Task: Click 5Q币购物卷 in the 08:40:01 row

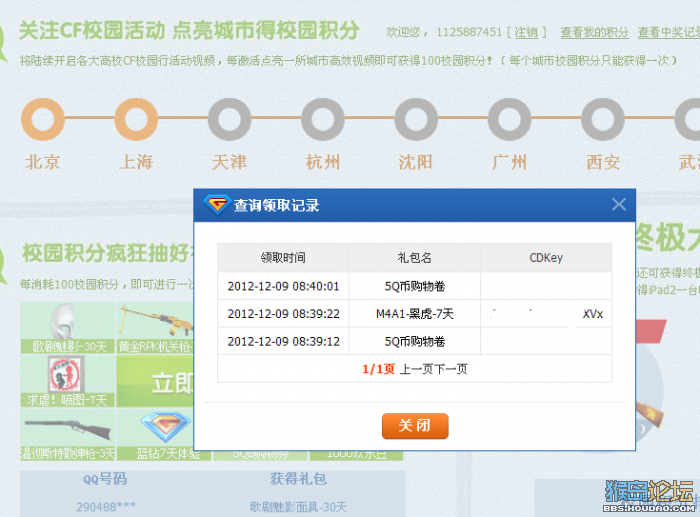Action: [415, 286]
